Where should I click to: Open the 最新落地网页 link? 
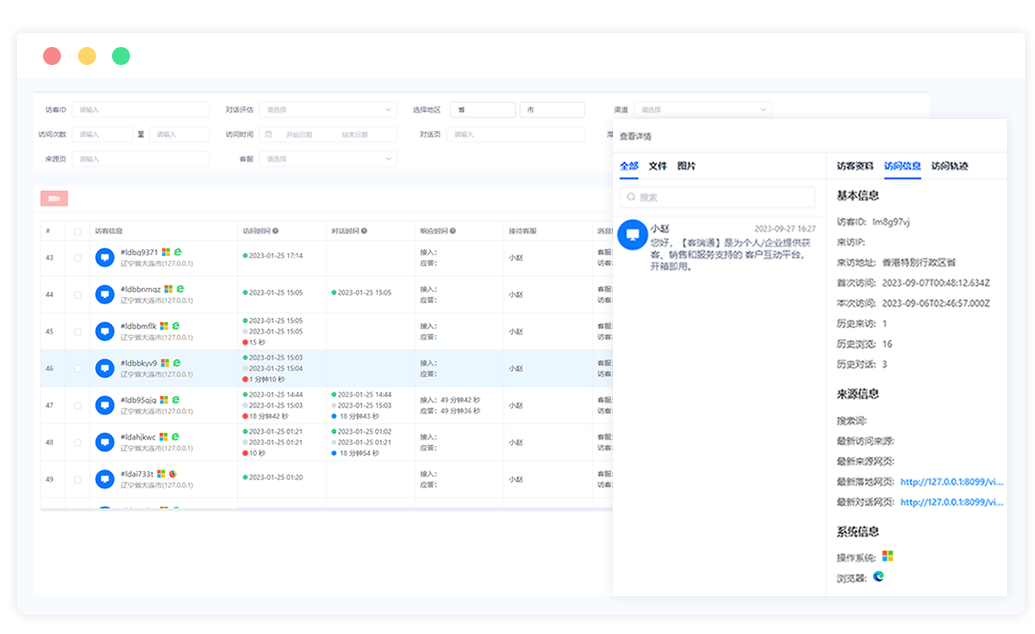point(951,481)
